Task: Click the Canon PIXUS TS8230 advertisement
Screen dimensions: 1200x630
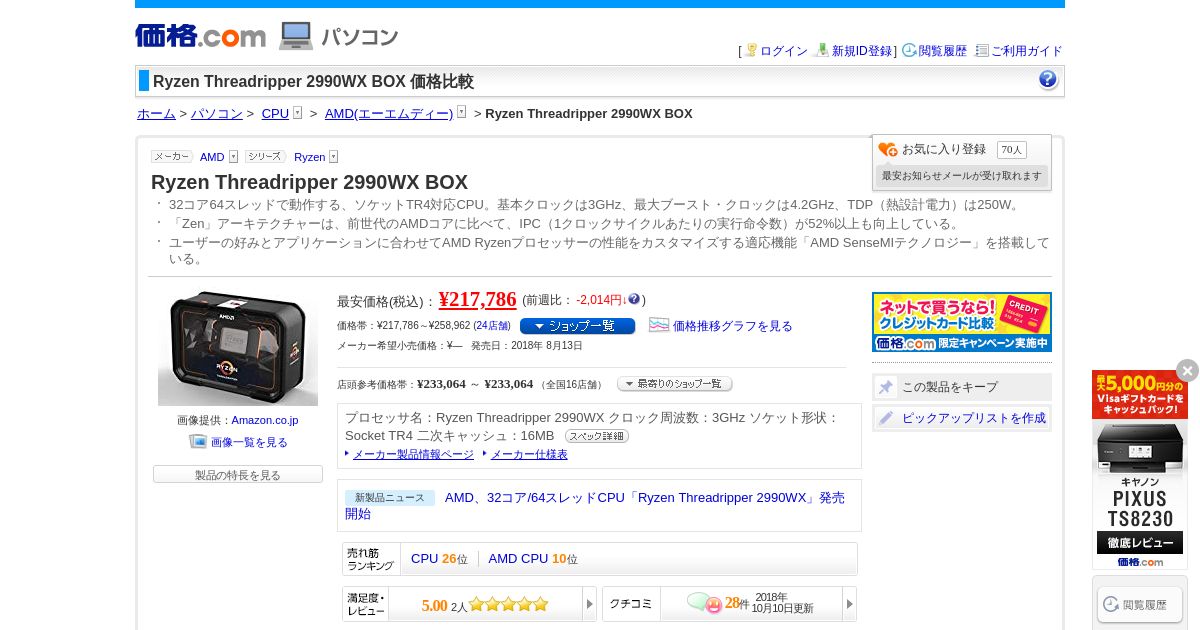Action: pos(1140,470)
